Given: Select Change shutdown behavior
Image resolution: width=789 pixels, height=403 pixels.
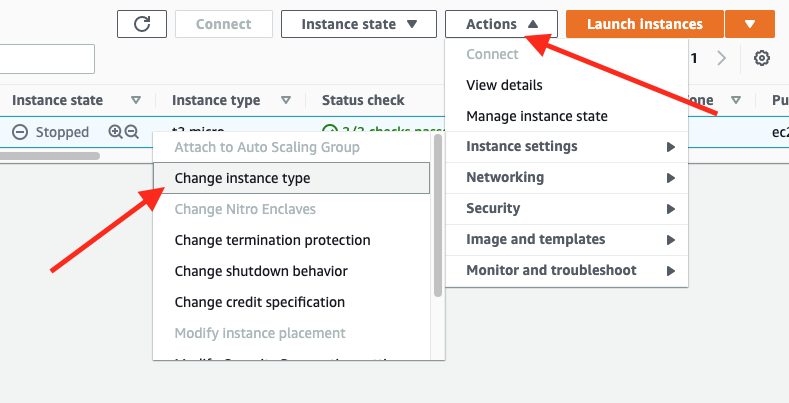Looking at the screenshot, I should [x=261, y=271].
